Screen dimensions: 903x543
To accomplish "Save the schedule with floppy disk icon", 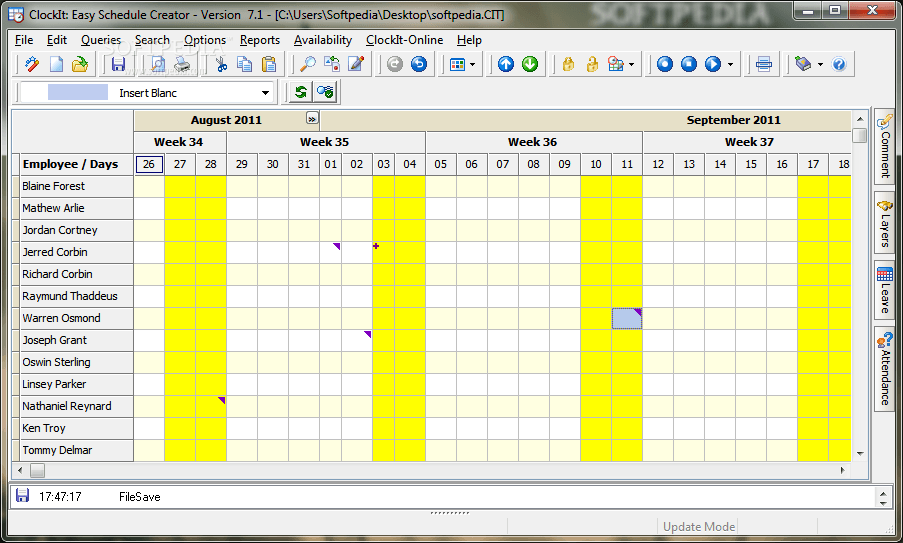I will pos(119,64).
